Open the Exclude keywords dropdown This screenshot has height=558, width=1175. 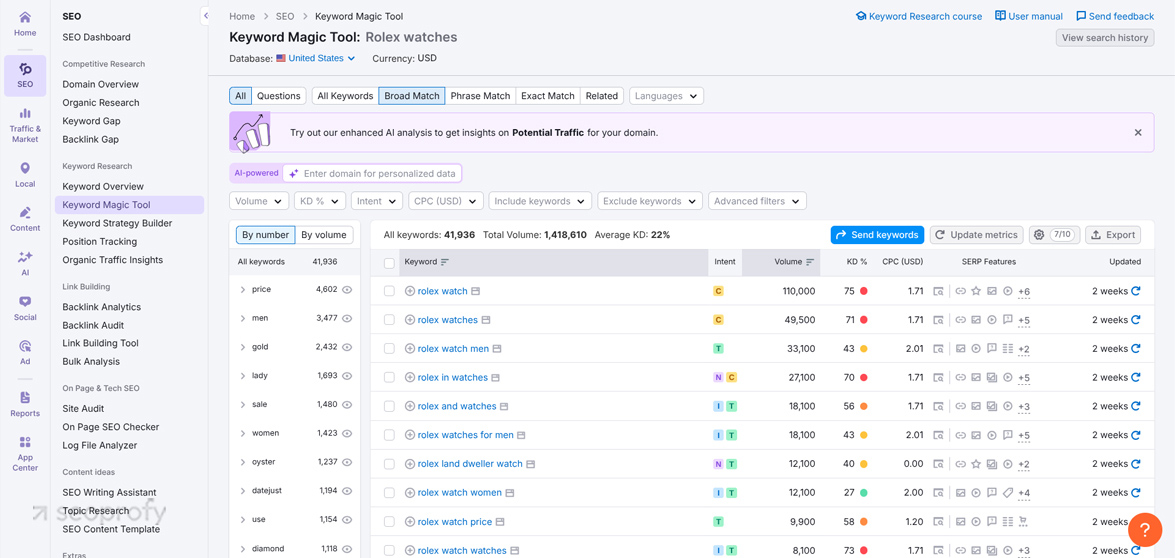pos(650,201)
